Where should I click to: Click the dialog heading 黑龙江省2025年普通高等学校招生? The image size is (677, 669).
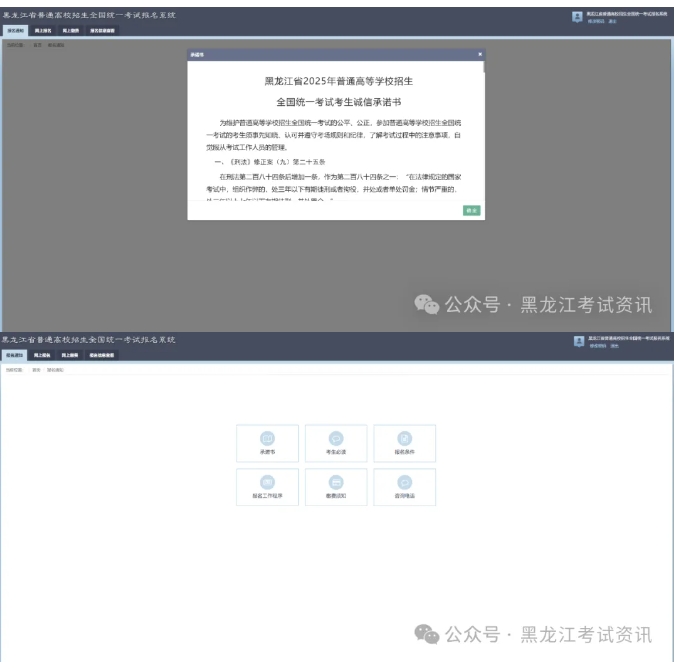click(338, 81)
